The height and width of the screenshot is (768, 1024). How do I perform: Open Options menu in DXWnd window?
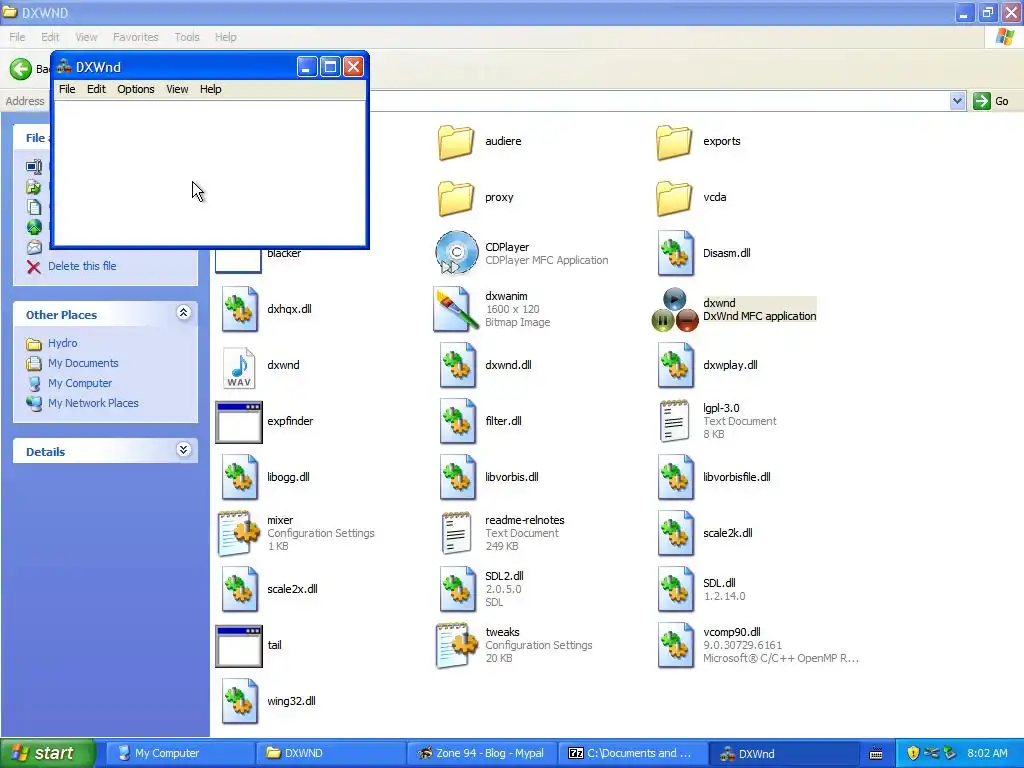(x=136, y=89)
